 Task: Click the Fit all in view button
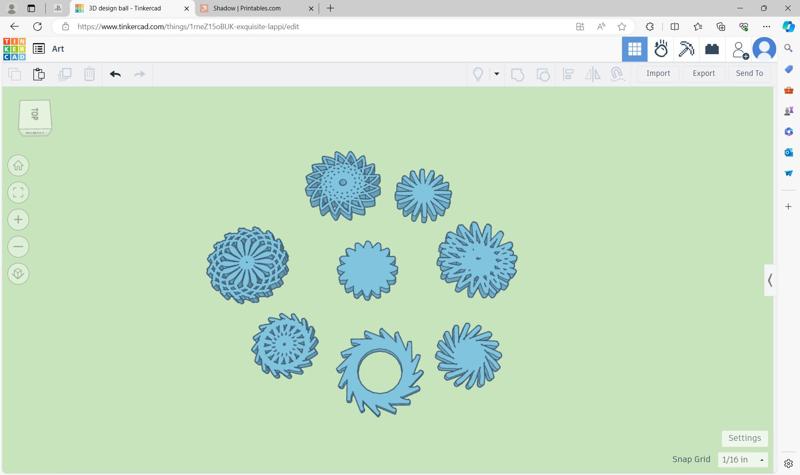[18, 192]
